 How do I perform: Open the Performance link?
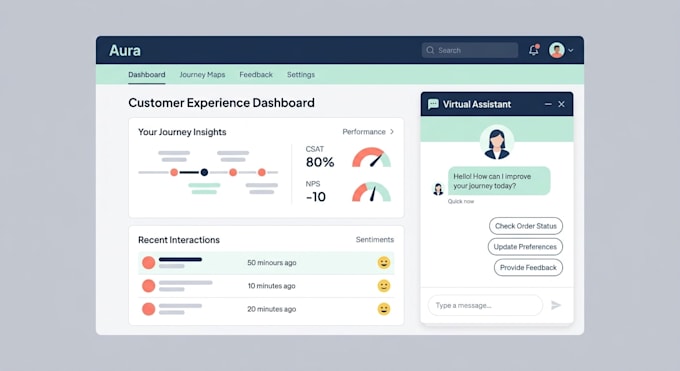(x=364, y=131)
